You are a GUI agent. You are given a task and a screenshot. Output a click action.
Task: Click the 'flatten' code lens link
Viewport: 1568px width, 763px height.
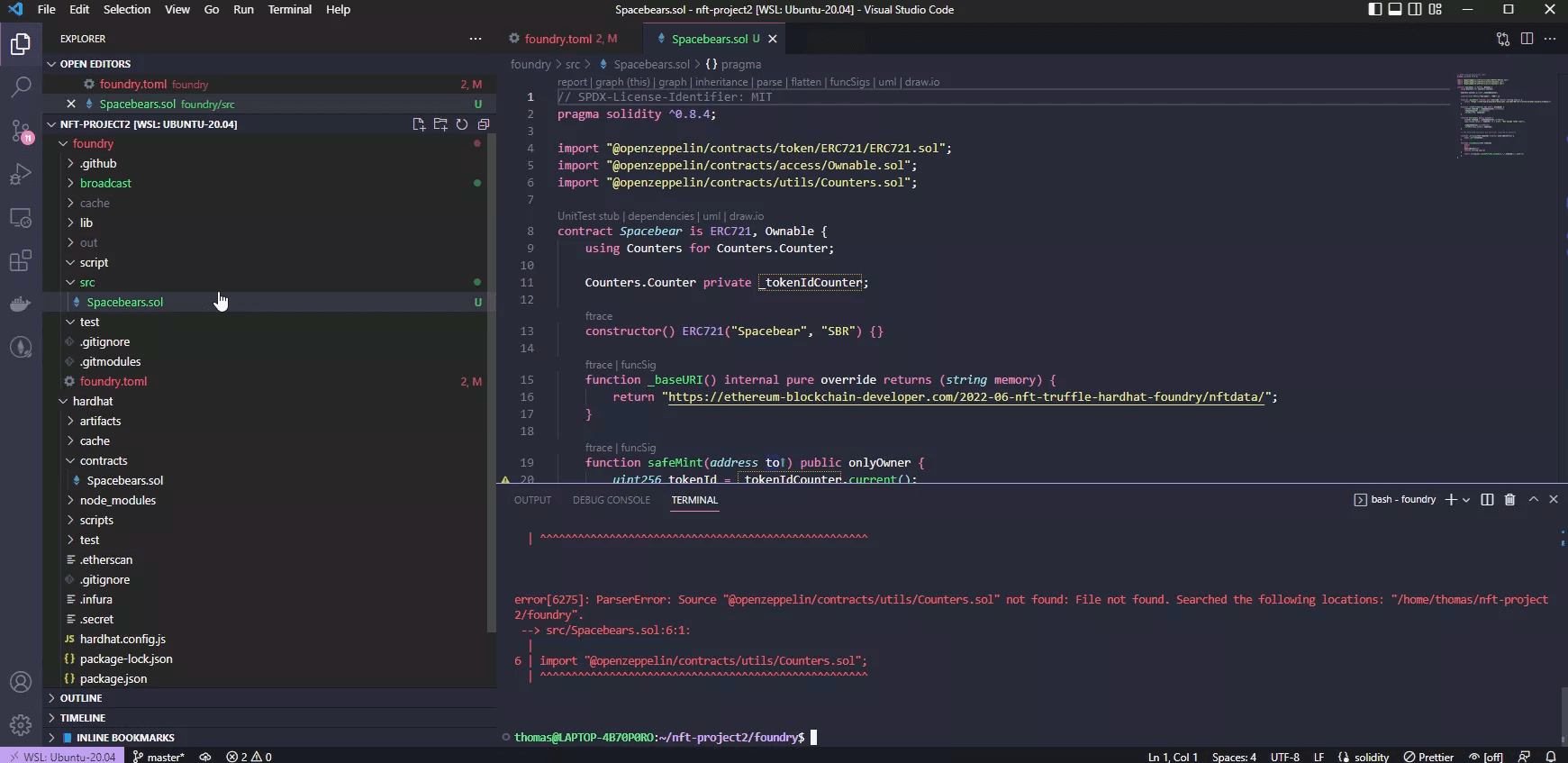(806, 82)
